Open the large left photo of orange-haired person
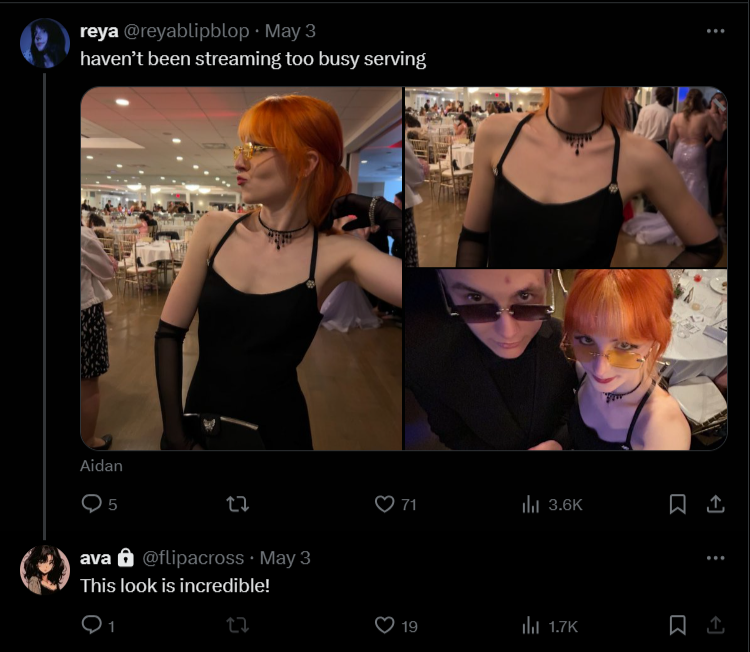The width and height of the screenshot is (750, 652). coord(242,268)
